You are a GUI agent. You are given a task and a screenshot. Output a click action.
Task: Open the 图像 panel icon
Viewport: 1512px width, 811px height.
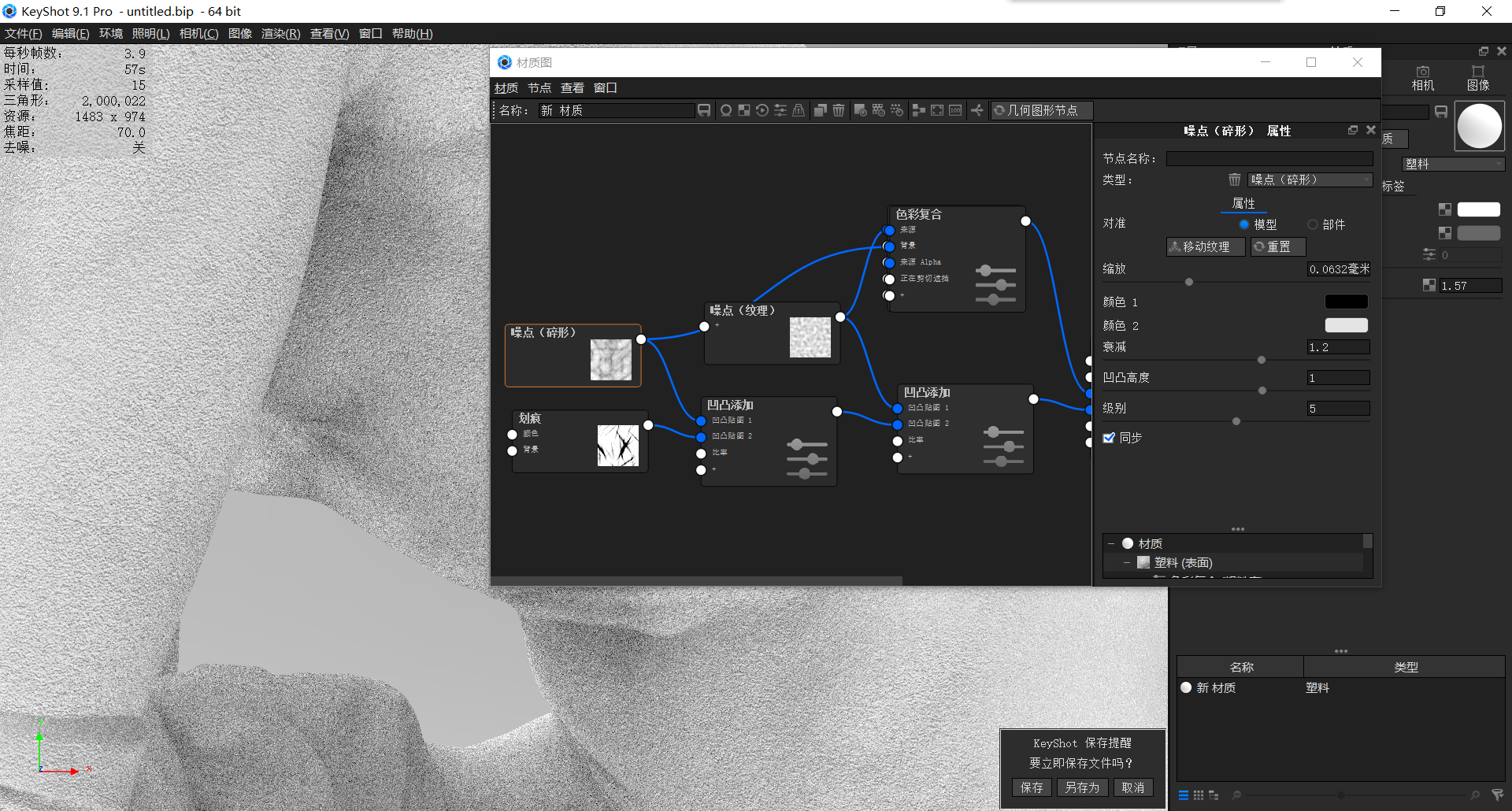tap(1480, 78)
